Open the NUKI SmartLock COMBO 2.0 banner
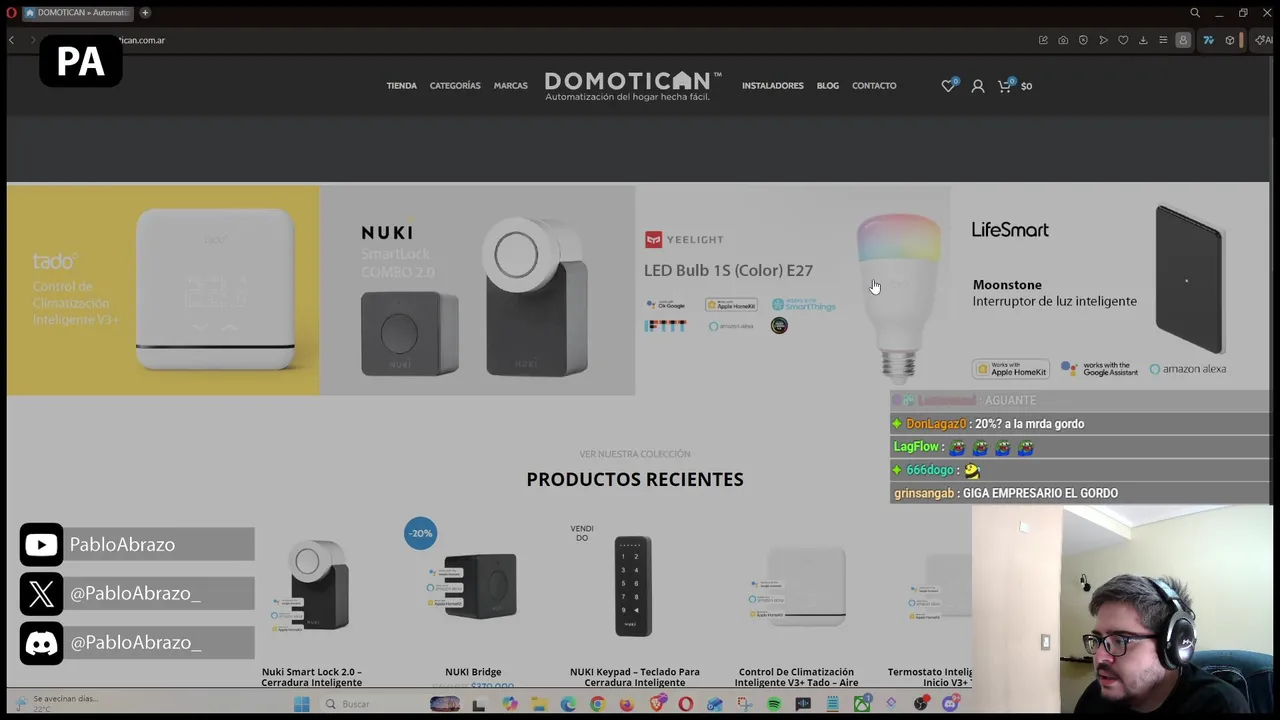 point(477,290)
